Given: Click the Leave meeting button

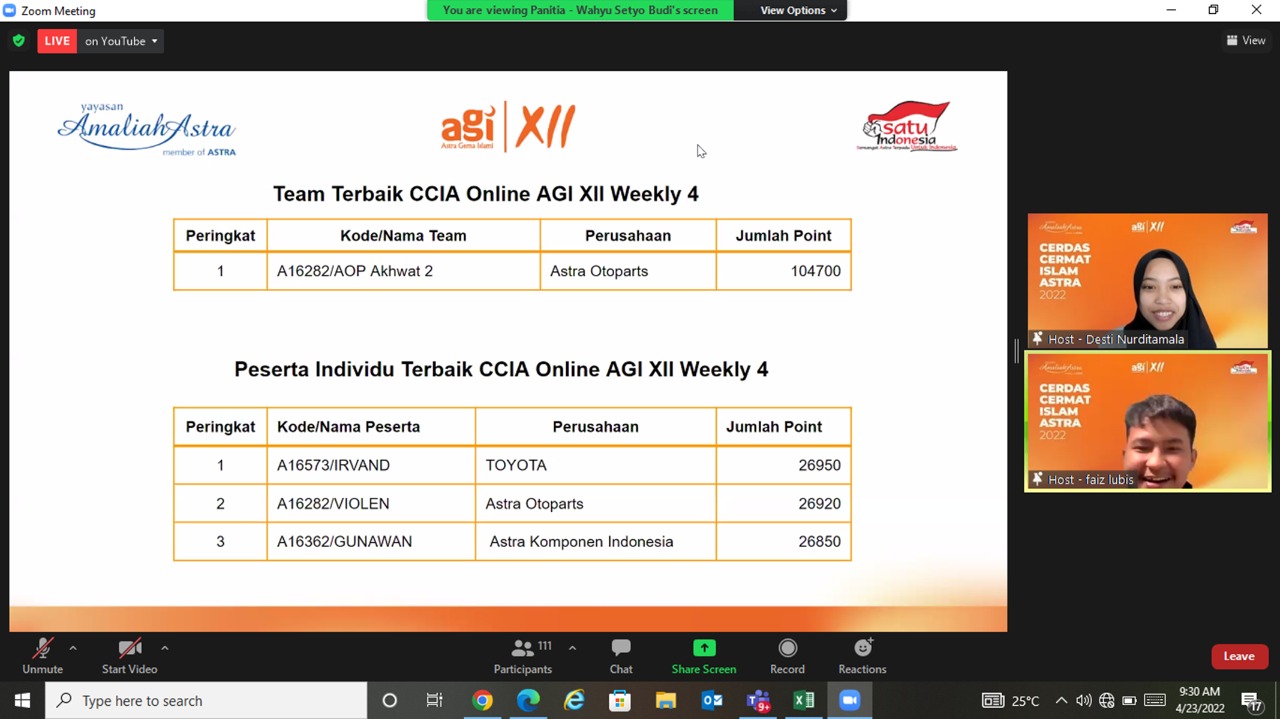Looking at the screenshot, I should (x=1238, y=656).
